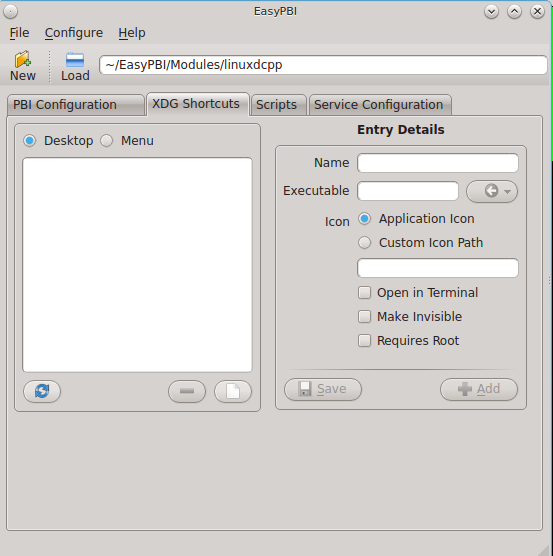Open the Help menu

click(x=132, y=33)
